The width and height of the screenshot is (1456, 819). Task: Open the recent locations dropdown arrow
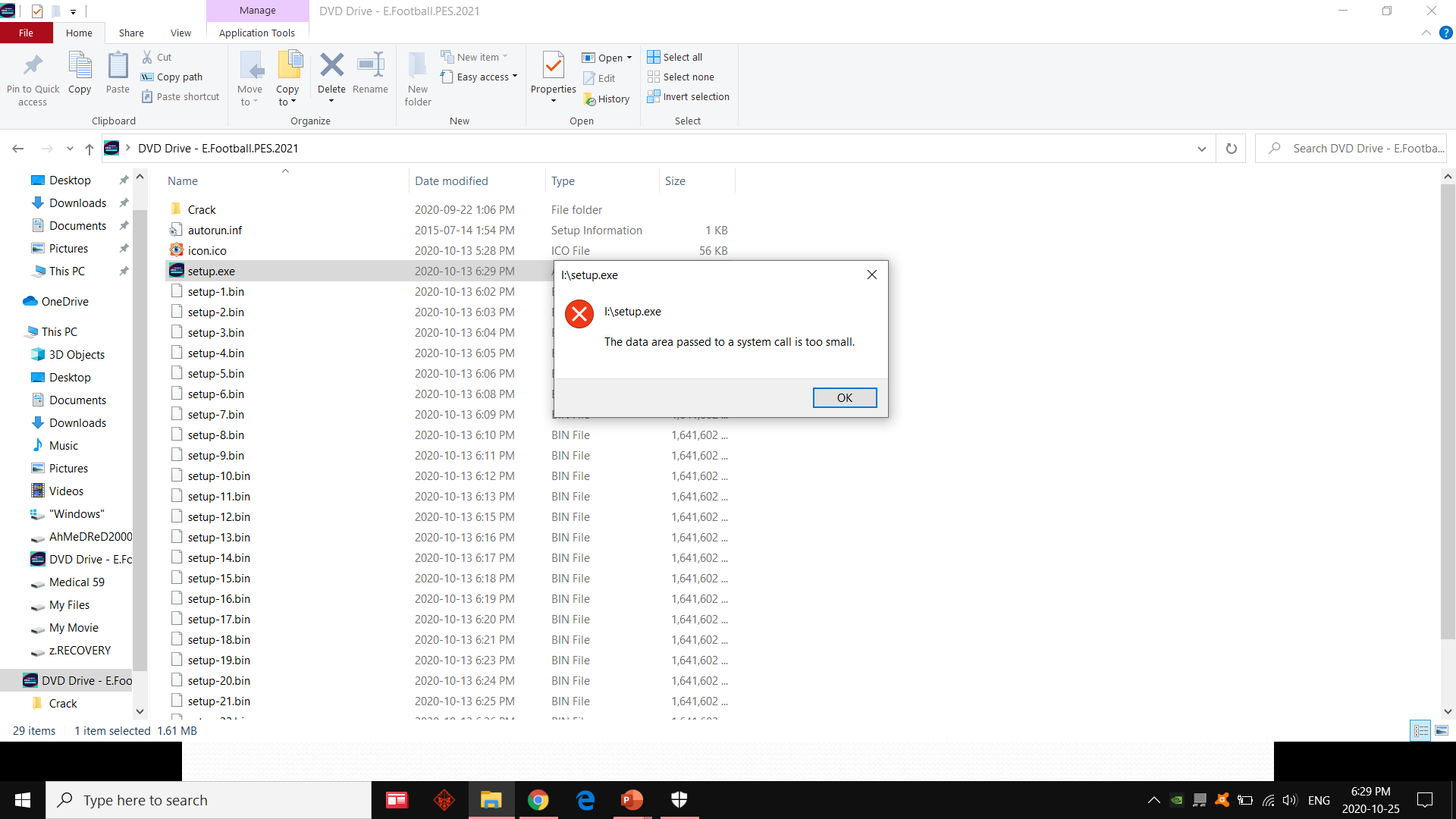pos(70,149)
